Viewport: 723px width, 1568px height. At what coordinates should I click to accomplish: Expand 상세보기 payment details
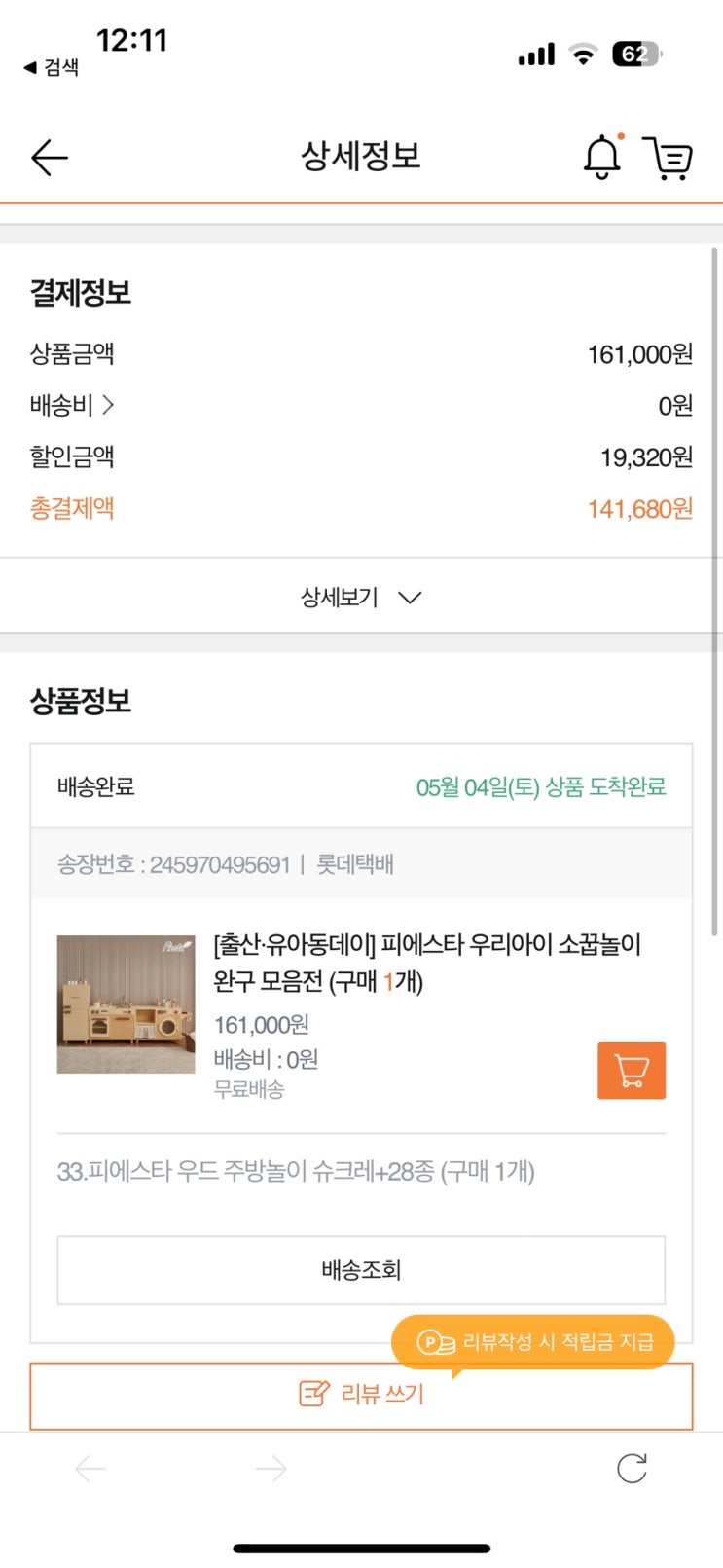point(341,597)
